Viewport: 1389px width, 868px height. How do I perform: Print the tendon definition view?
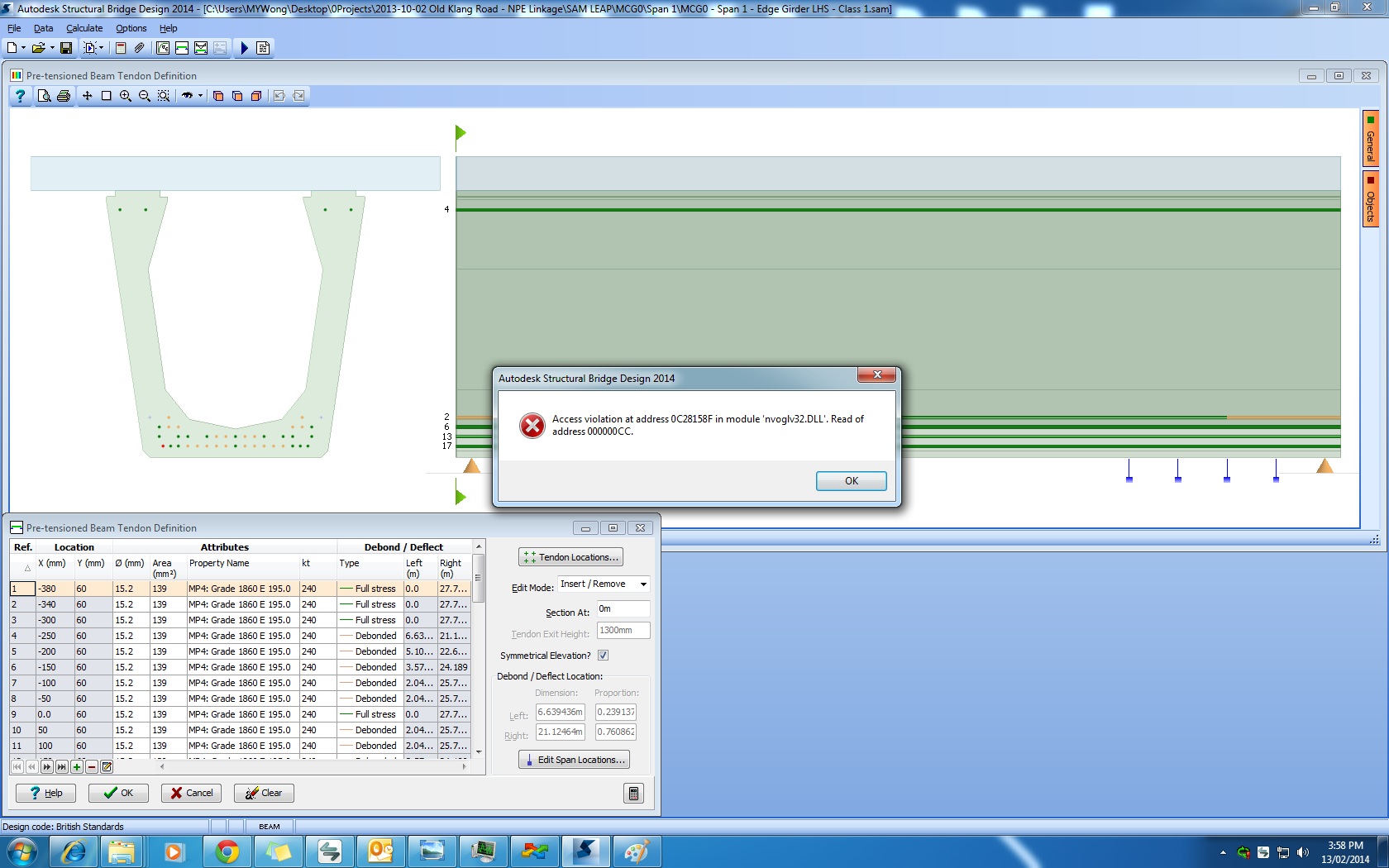tap(63, 96)
